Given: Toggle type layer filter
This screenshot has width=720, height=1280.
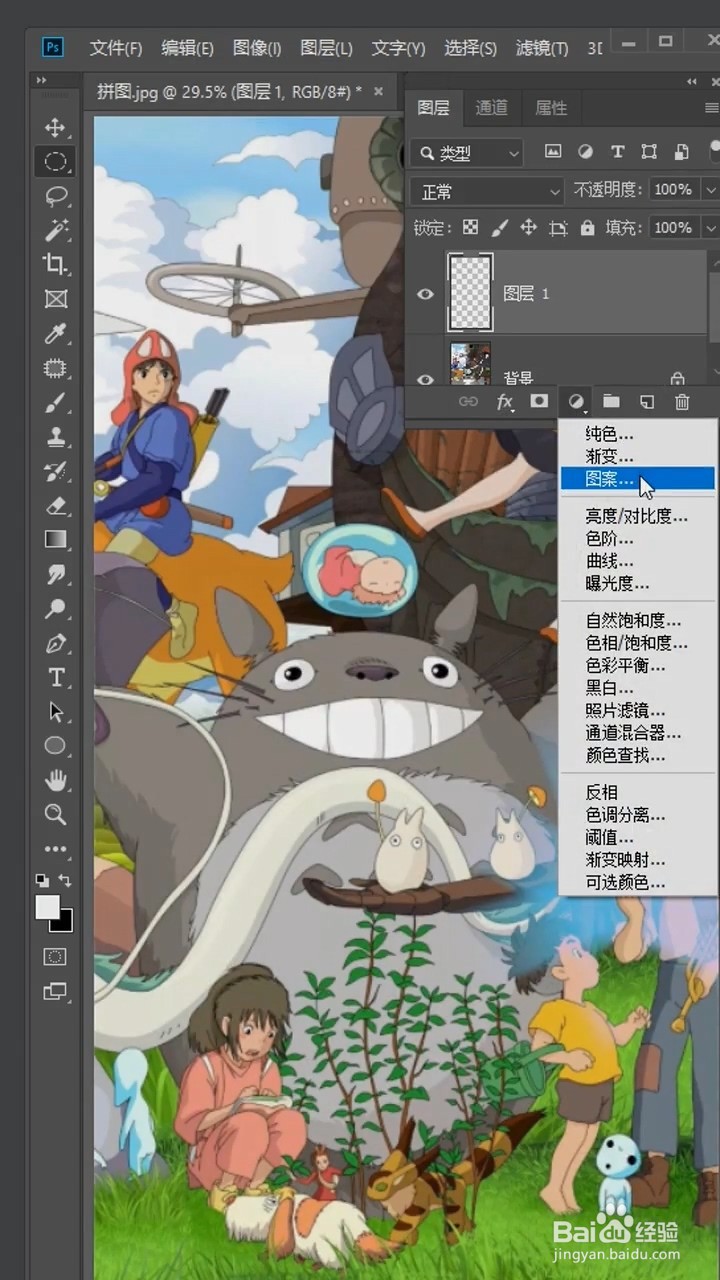Looking at the screenshot, I should point(617,152).
